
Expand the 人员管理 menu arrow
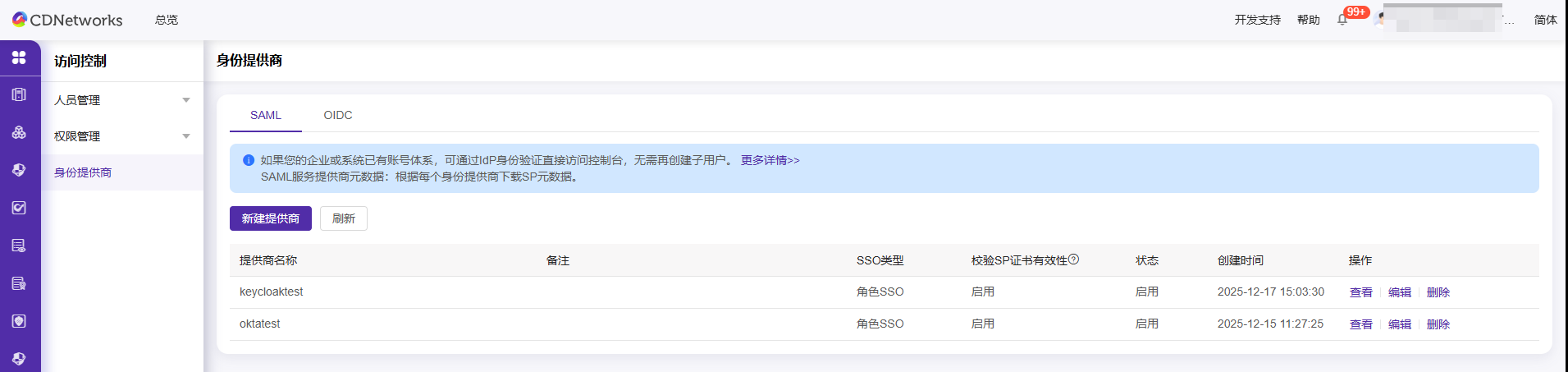[x=186, y=100]
